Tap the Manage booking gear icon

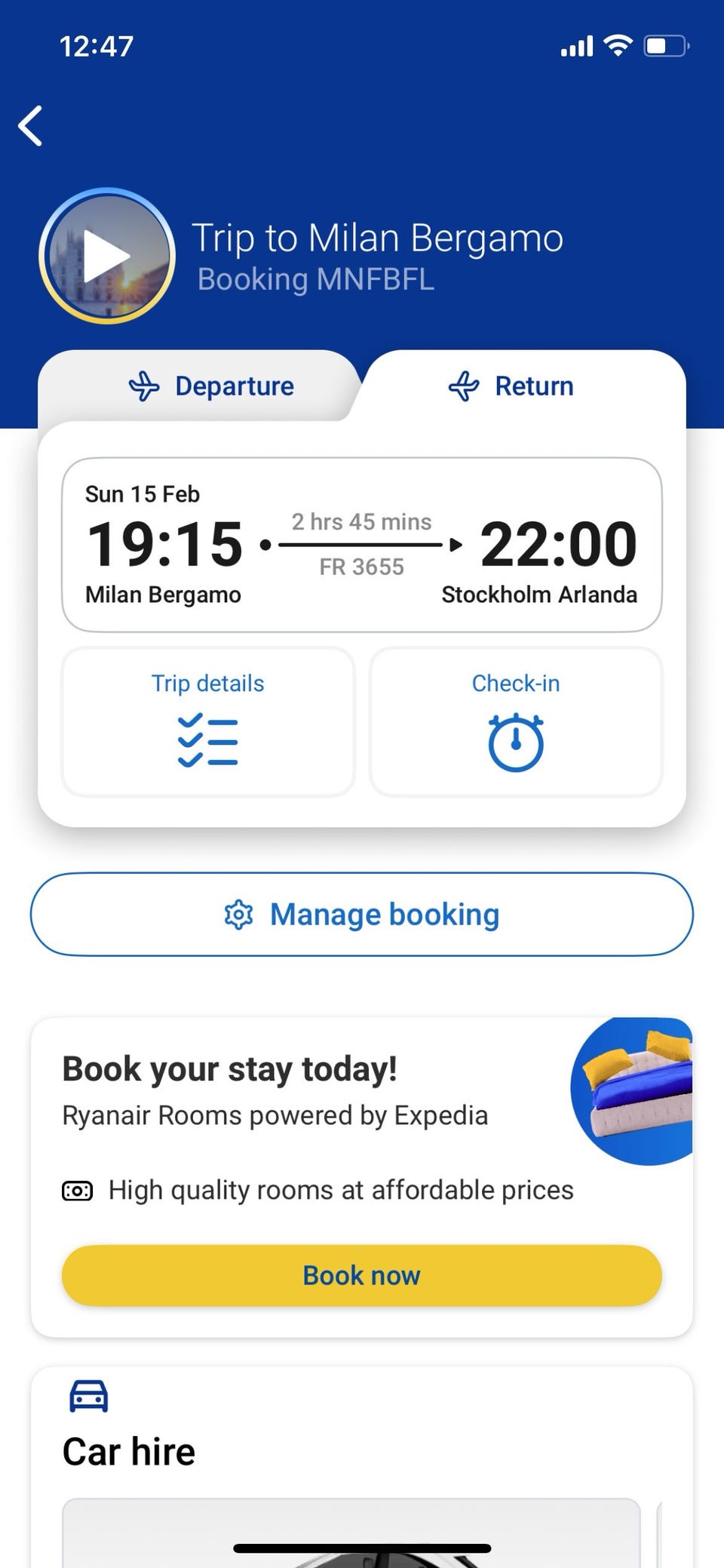[238, 915]
